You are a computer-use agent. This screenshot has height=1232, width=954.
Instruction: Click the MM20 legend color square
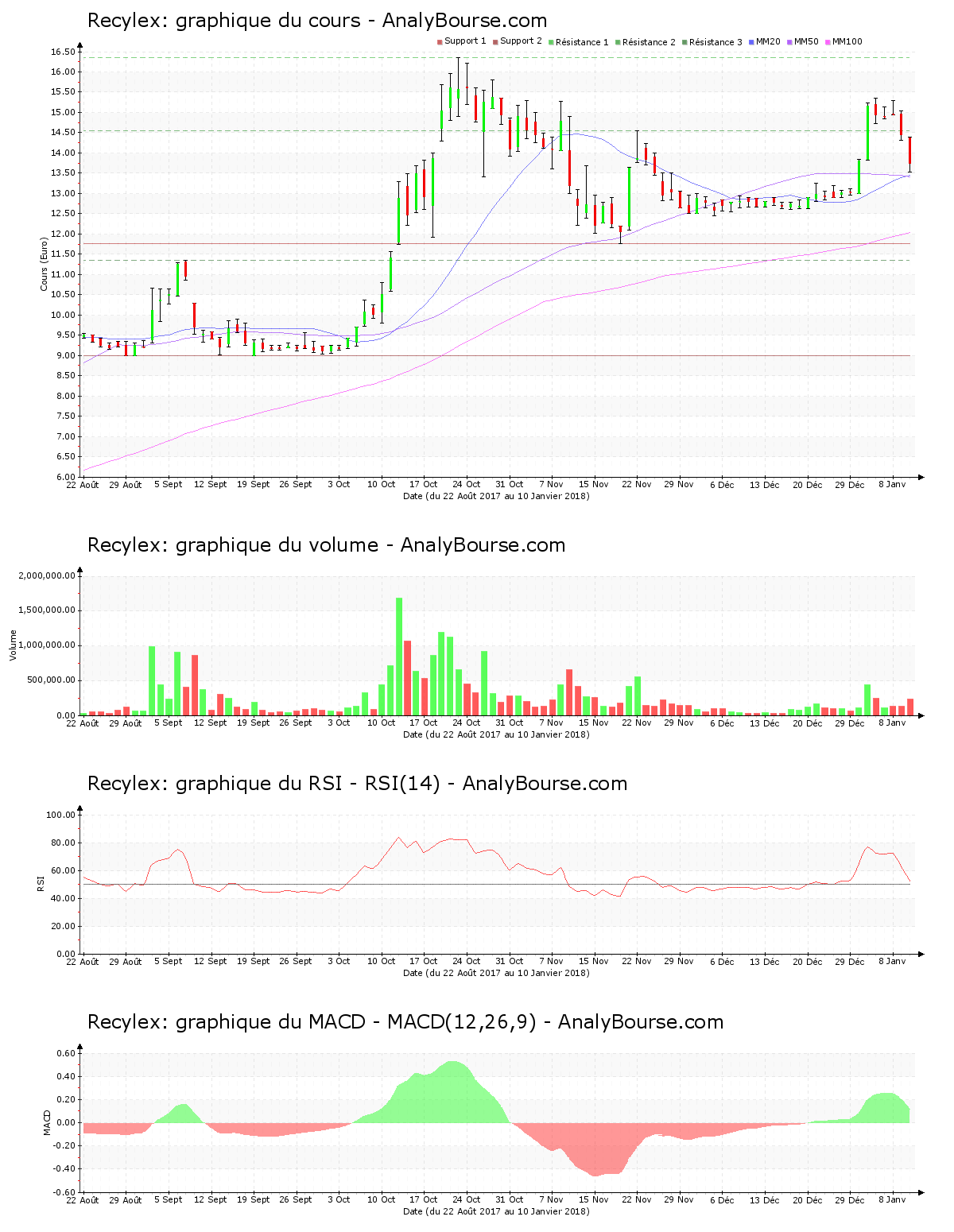coord(751,41)
